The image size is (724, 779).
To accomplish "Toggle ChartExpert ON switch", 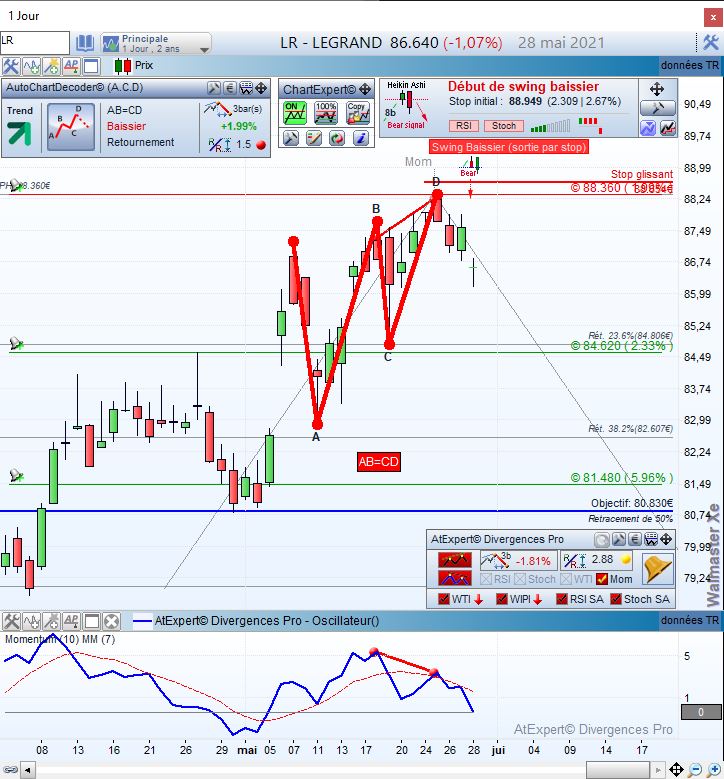I will point(295,113).
